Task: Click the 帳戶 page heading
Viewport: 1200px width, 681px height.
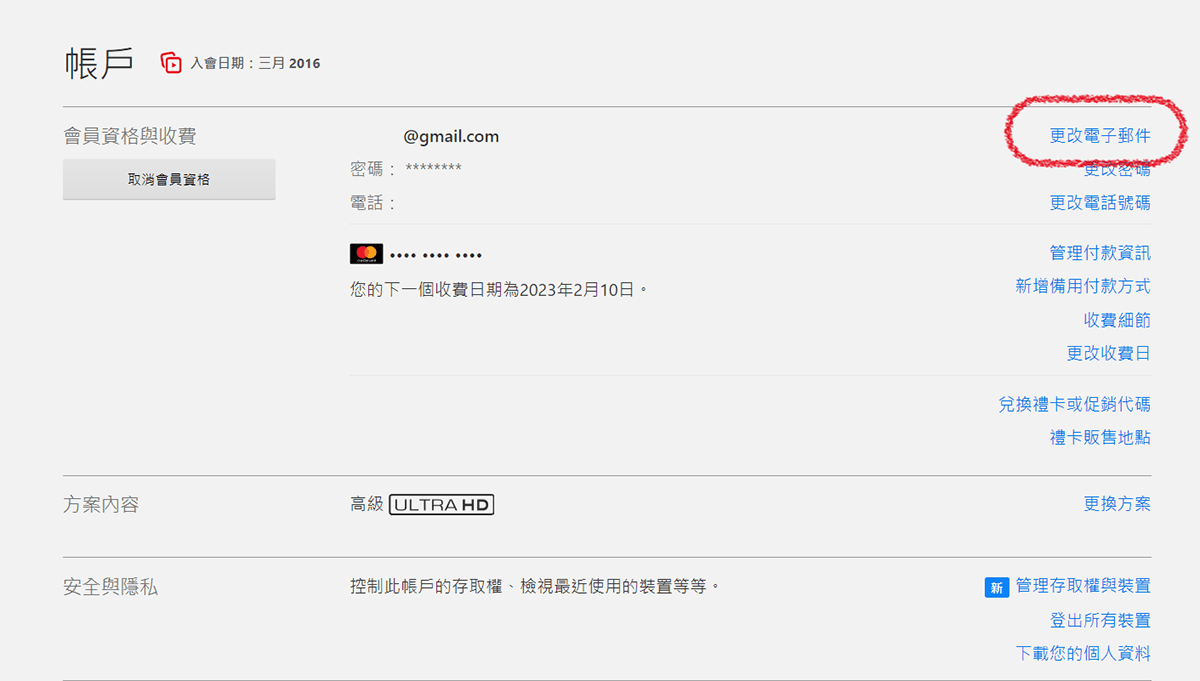Action: 99,63
